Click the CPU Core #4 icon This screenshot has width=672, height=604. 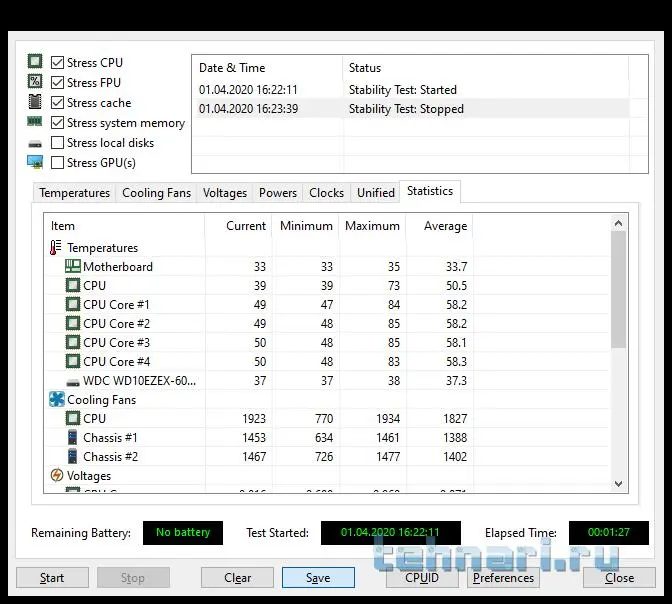(x=72, y=361)
